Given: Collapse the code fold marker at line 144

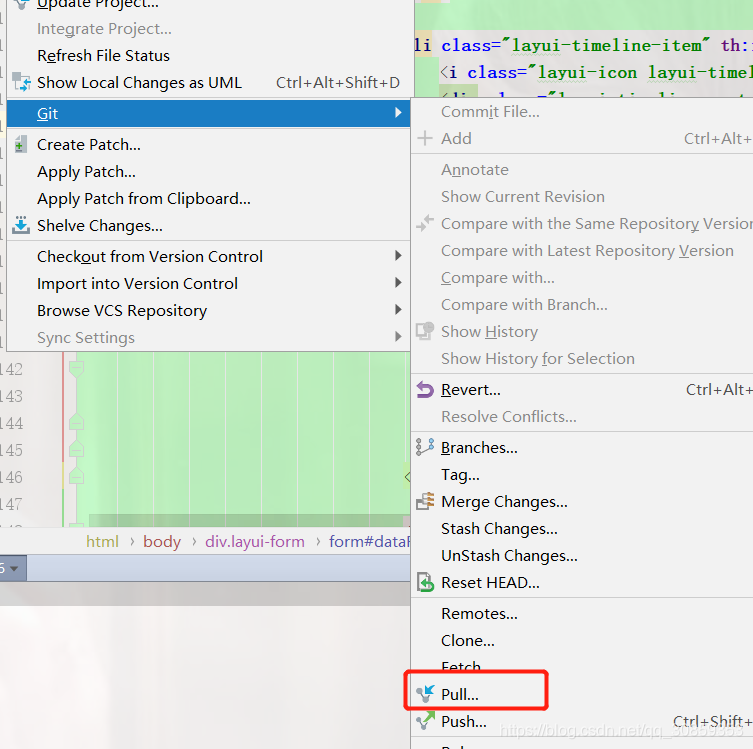Looking at the screenshot, I should coord(76,423).
